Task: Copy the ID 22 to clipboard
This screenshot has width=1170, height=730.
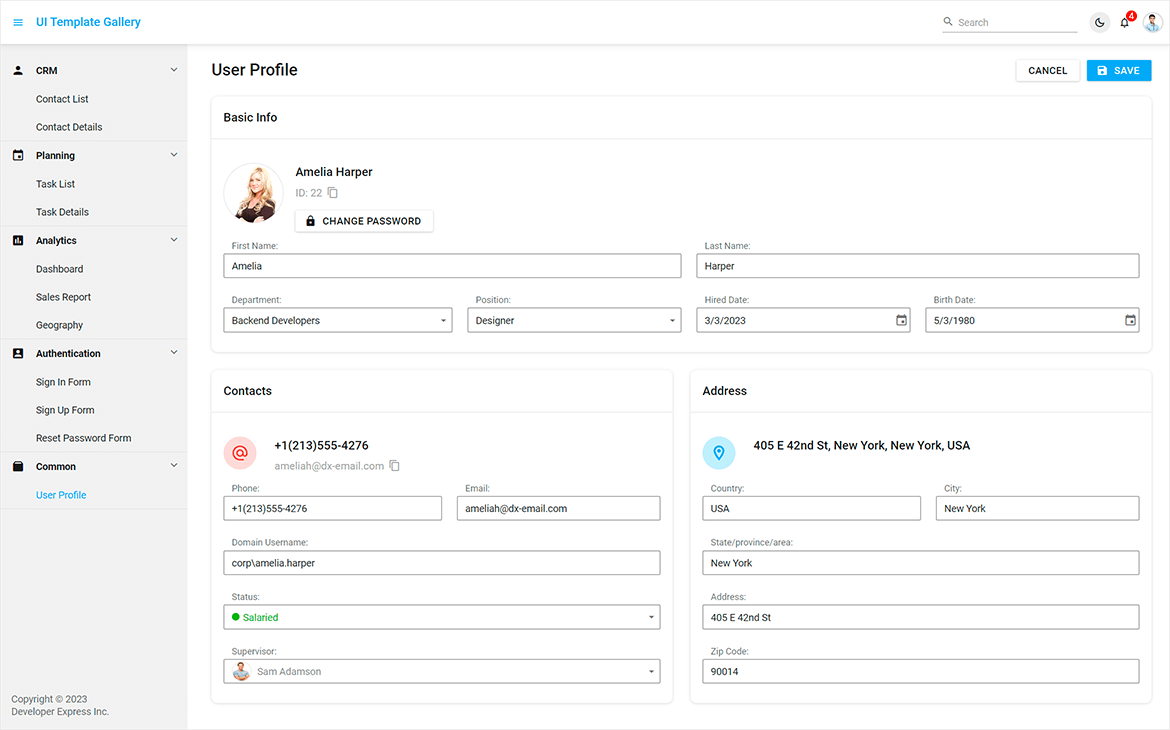Action: pyautogui.click(x=333, y=193)
